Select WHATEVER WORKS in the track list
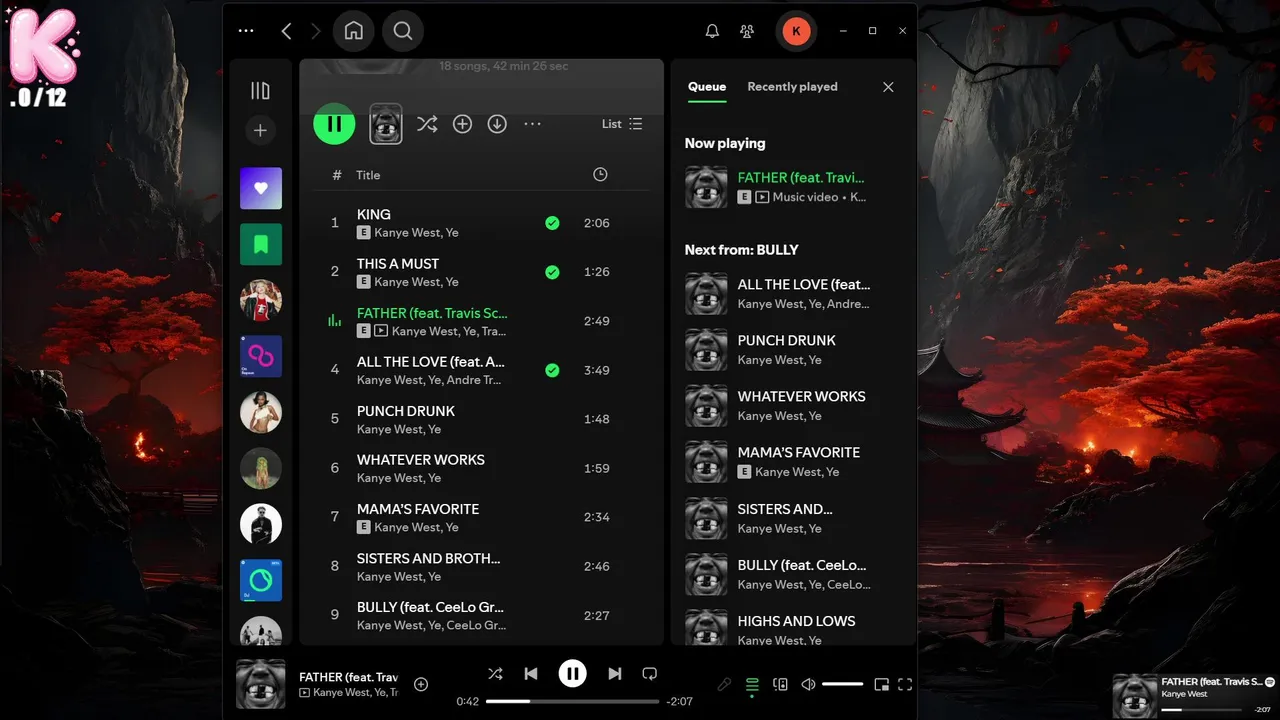This screenshot has height=720, width=1280. (x=481, y=468)
